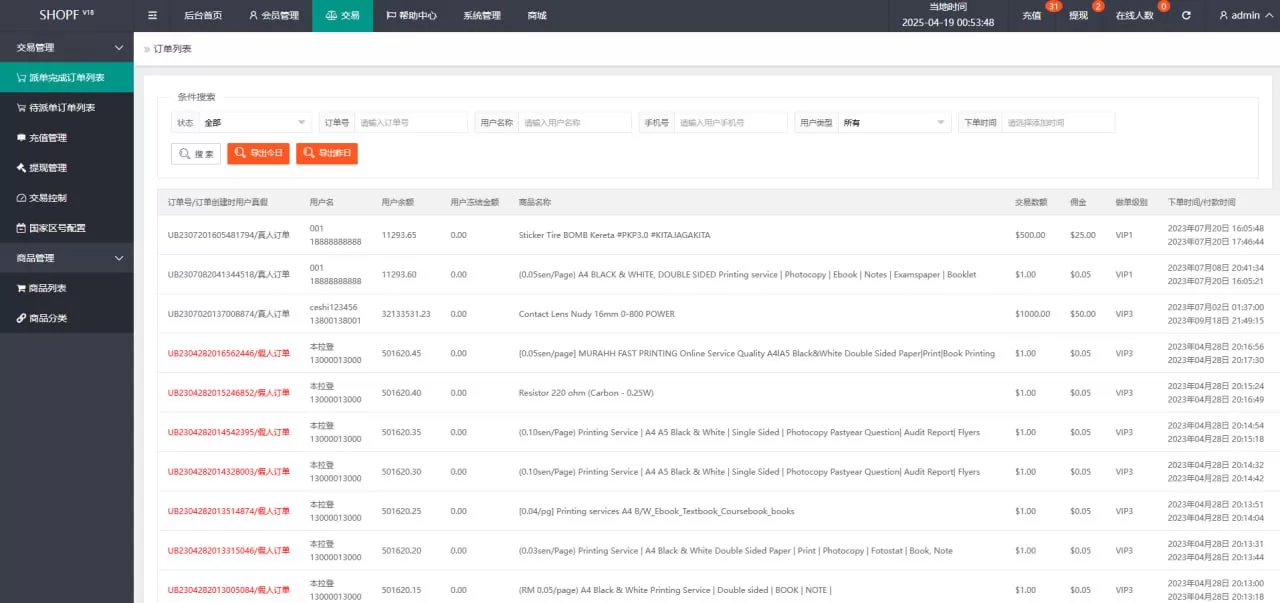The height and width of the screenshot is (603, 1280).
Task: Click the link icon beside 商品分类
Action: click(21, 318)
